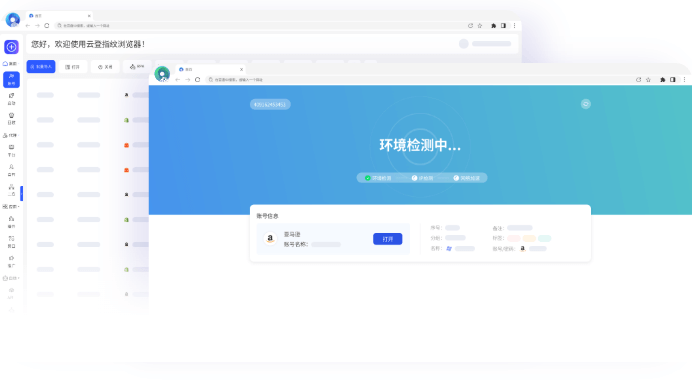Select the tab in the back browser window

(x=59, y=15)
